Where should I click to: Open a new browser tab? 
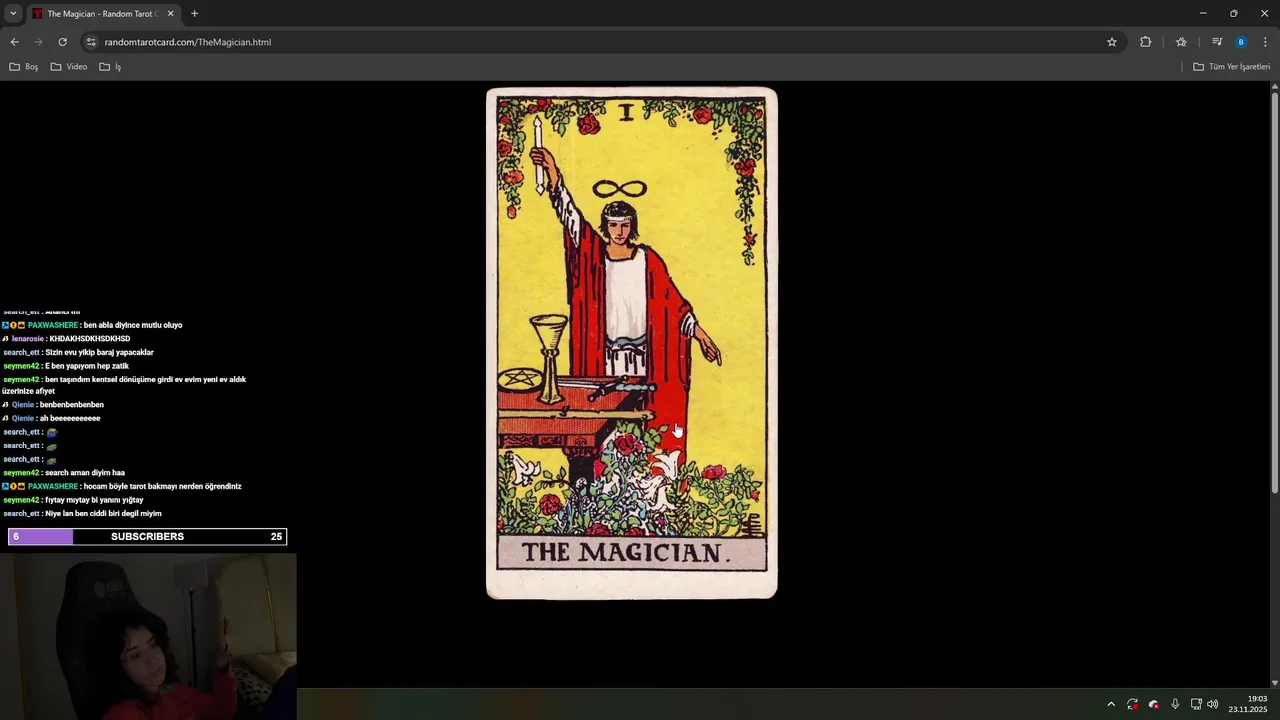coord(194,14)
